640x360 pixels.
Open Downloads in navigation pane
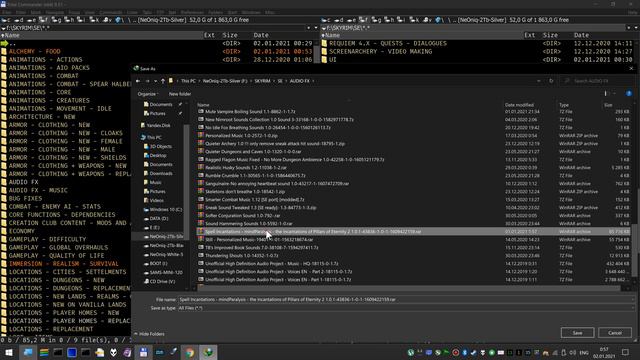[x=161, y=173]
